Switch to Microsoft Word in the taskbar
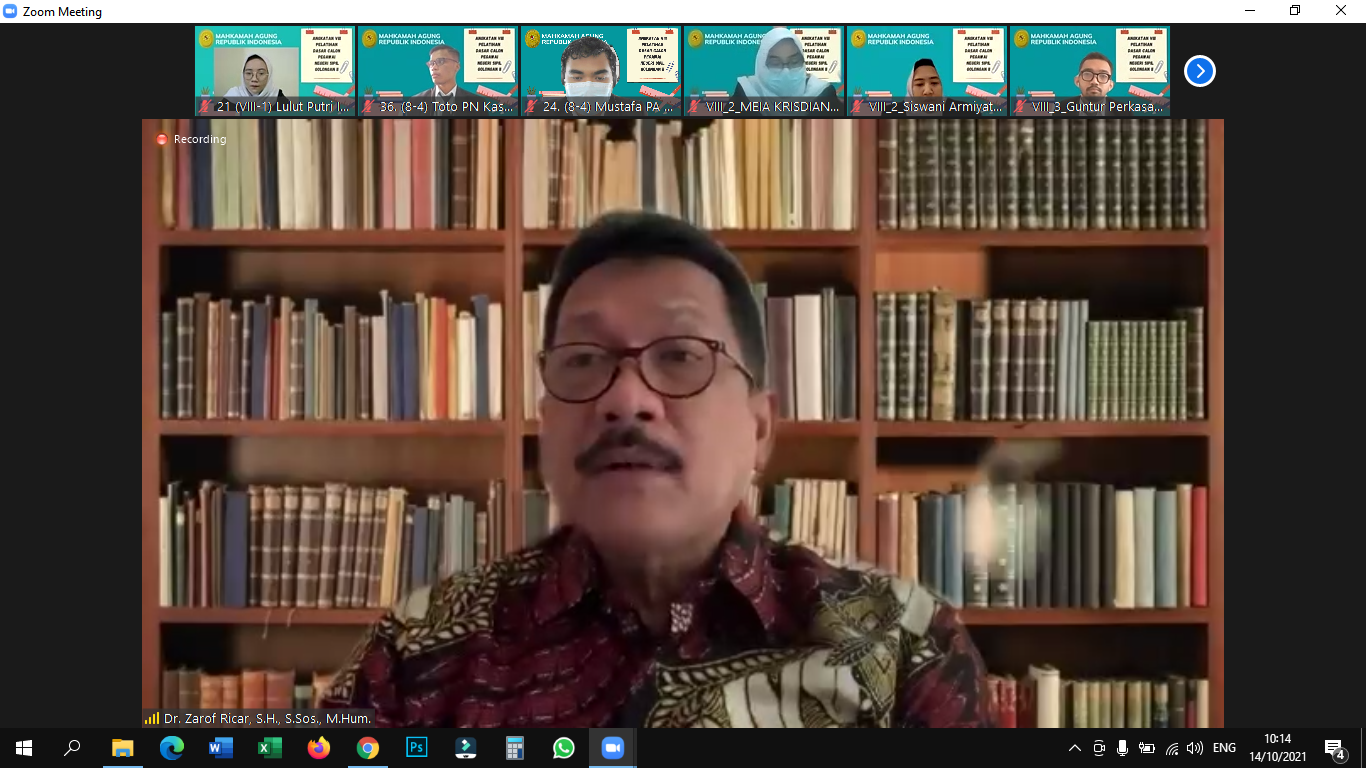 [220, 748]
